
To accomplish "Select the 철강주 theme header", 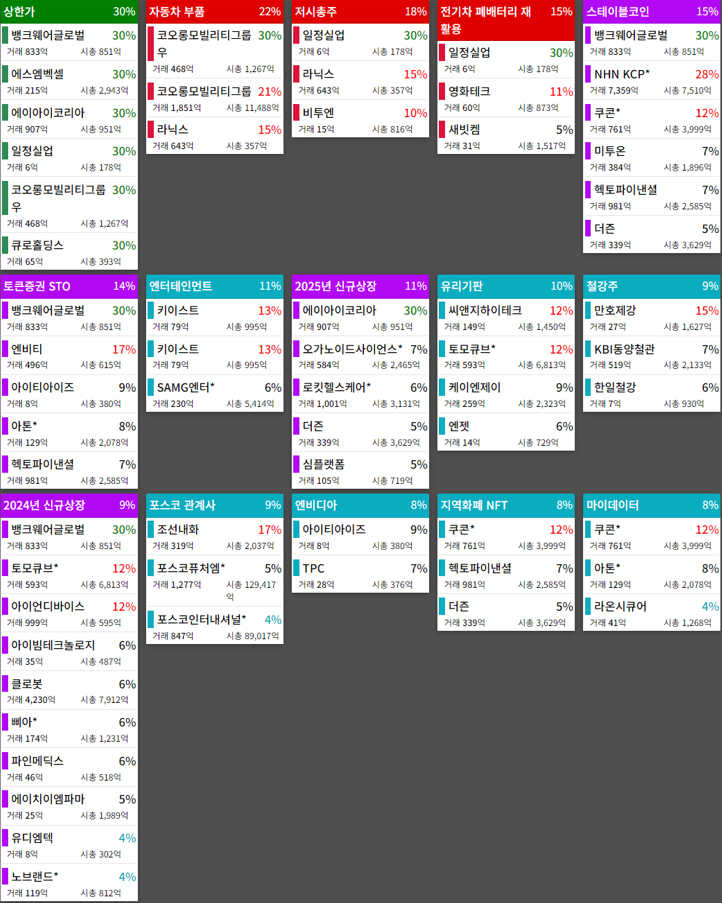I will tap(652, 286).
